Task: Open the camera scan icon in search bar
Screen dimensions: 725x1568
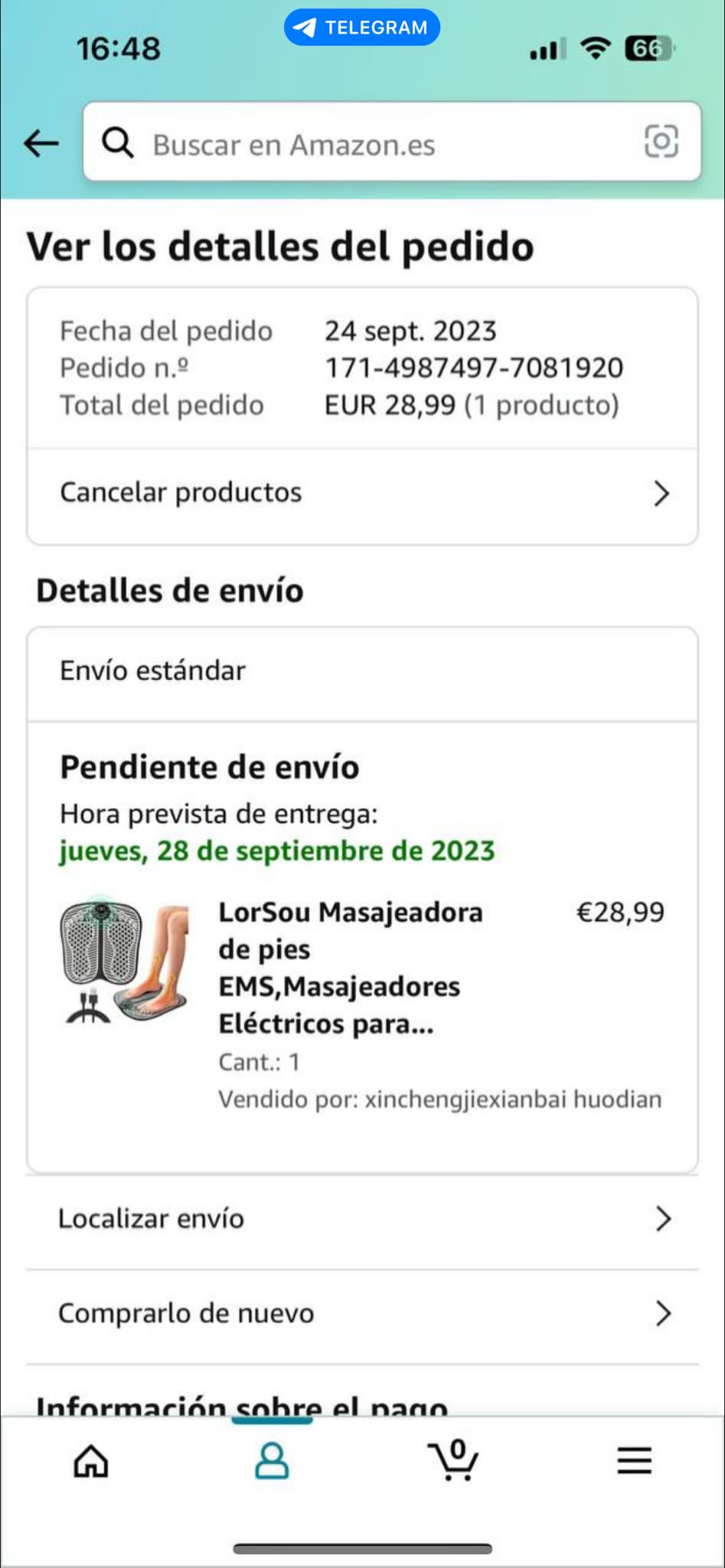Action: click(661, 142)
